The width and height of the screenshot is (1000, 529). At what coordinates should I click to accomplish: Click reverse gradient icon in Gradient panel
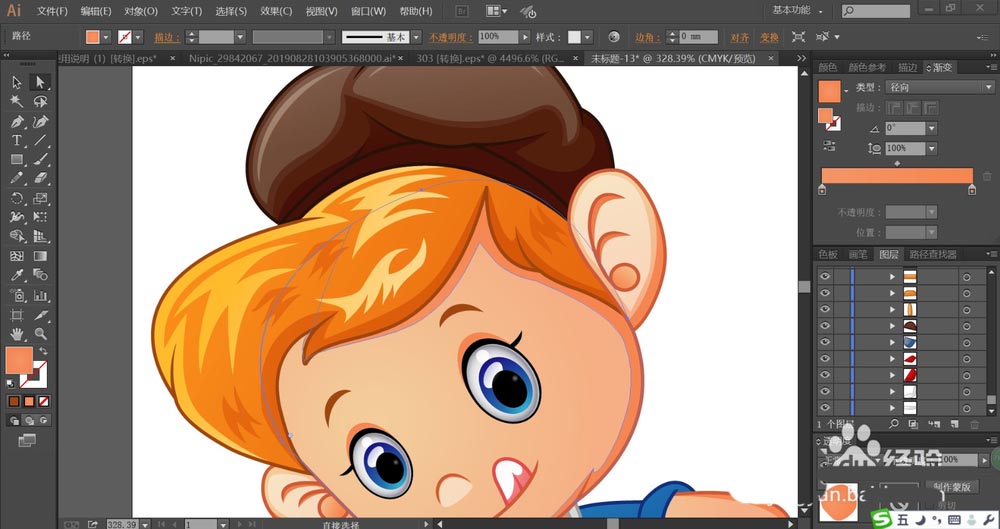[829, 146]
